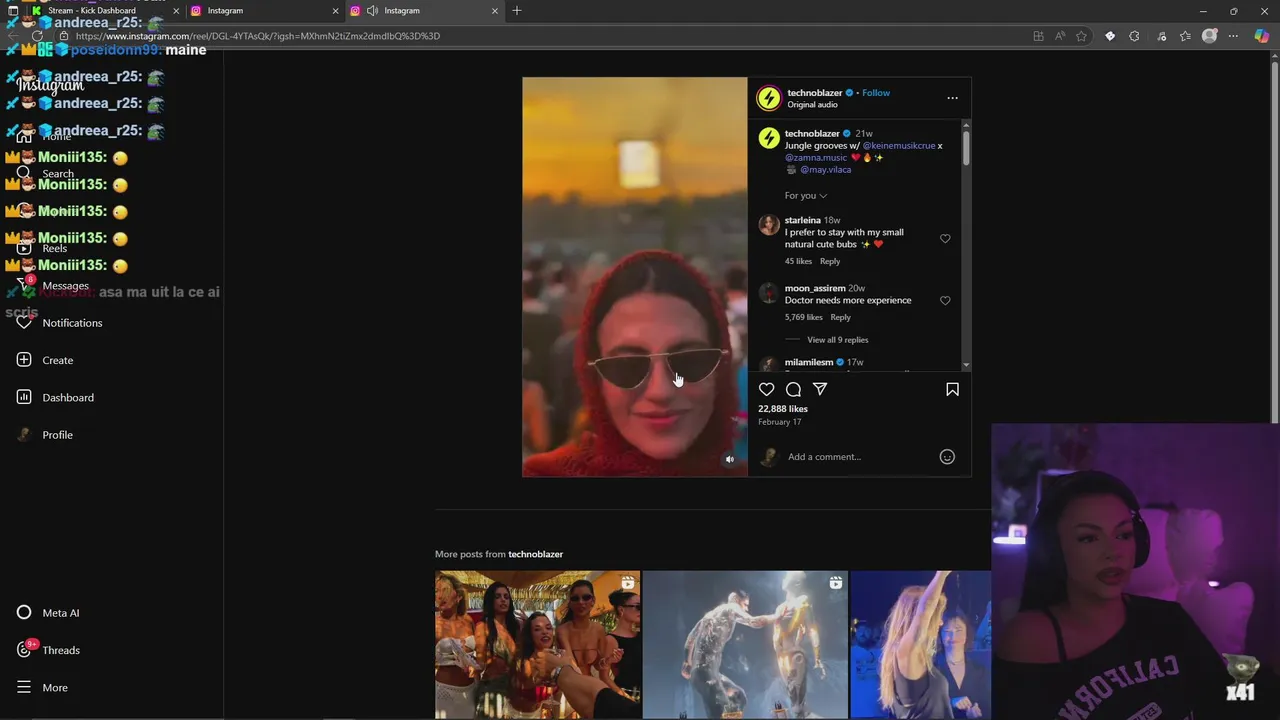Open the first more-posts thumbnail with women drinking
Screen dimensions: 1280x720
pos(537,645)
